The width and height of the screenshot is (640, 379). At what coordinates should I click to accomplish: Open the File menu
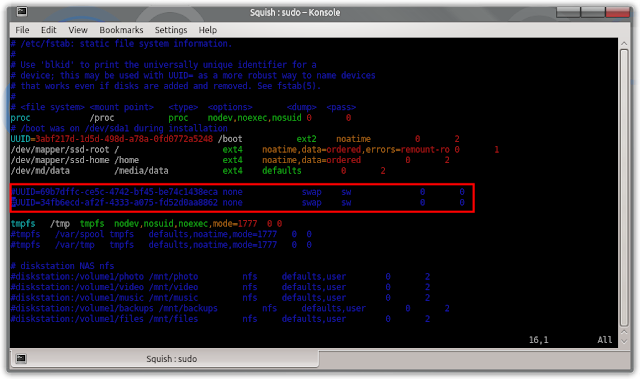(x=22, y=30)
